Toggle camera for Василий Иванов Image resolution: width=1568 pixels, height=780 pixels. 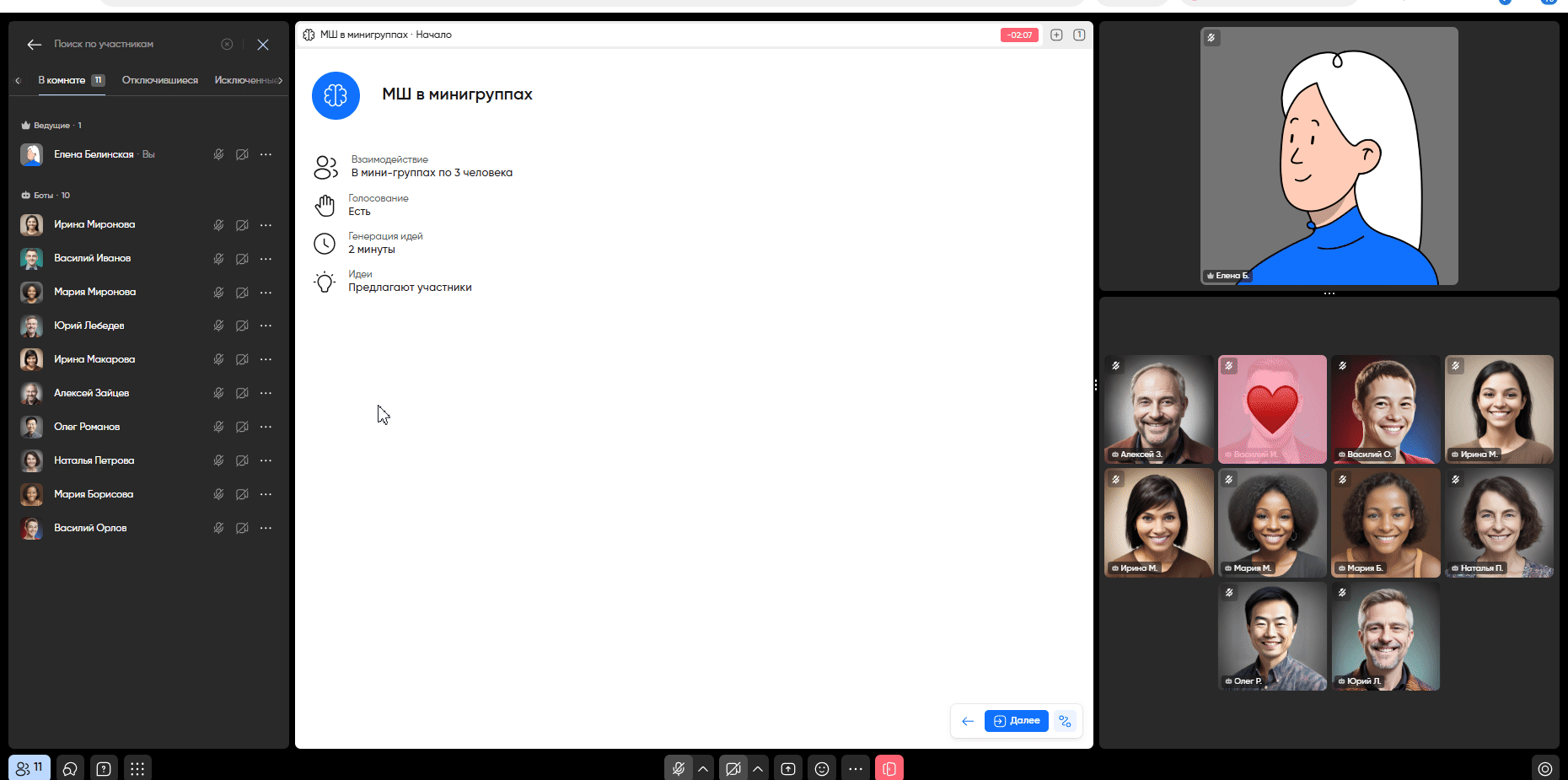tap(242, 258)
